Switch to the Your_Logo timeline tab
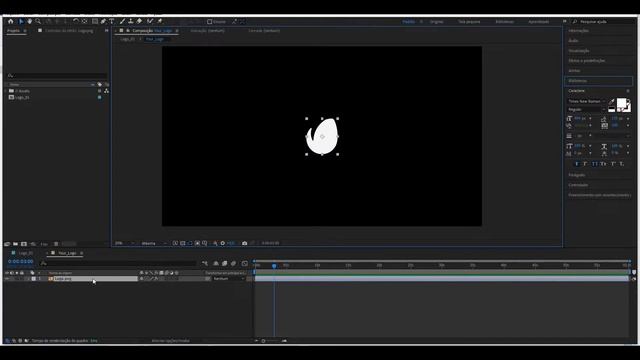 point(67,253)
